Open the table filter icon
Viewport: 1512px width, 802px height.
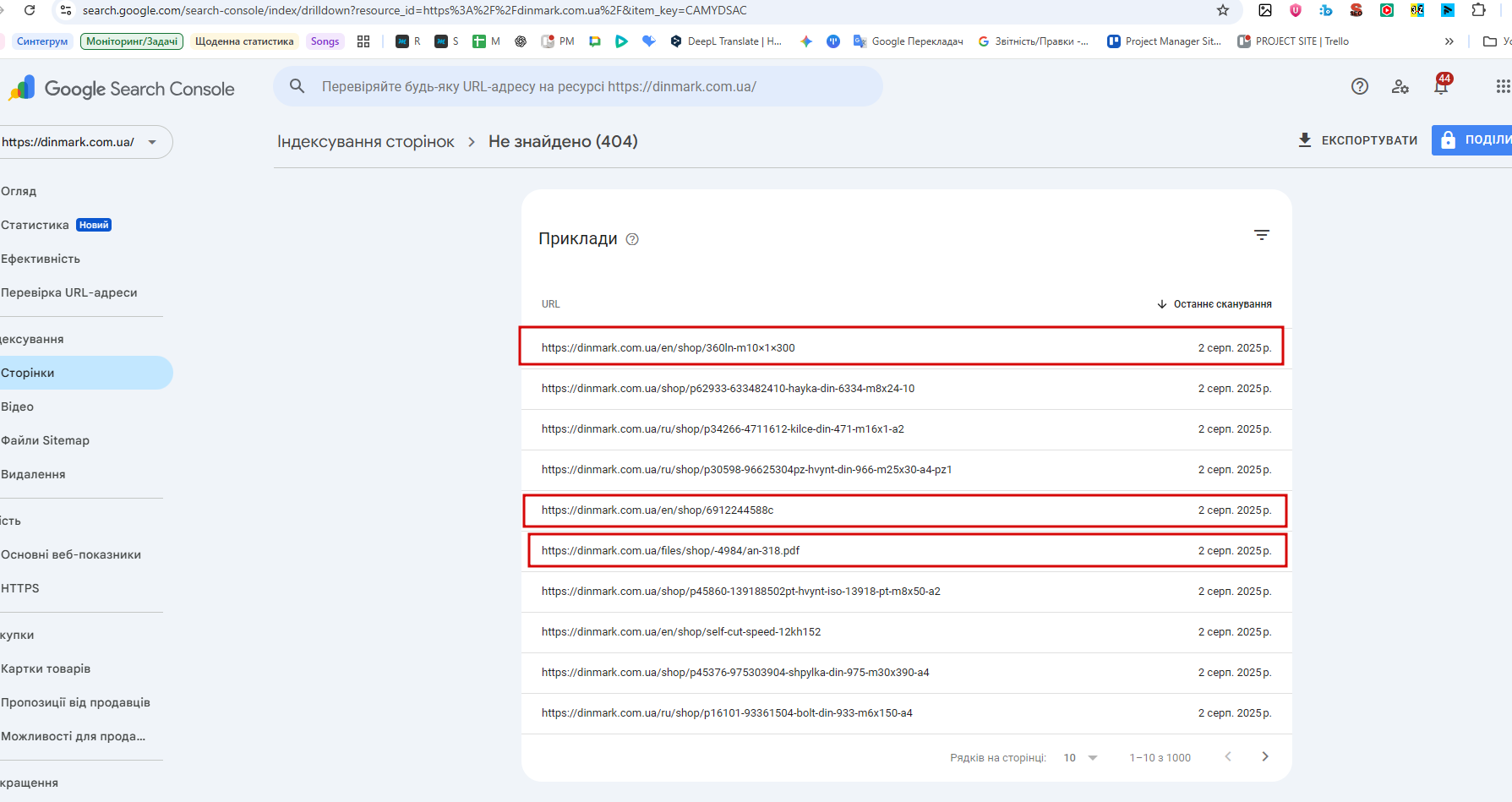(x=1262, y=235)
